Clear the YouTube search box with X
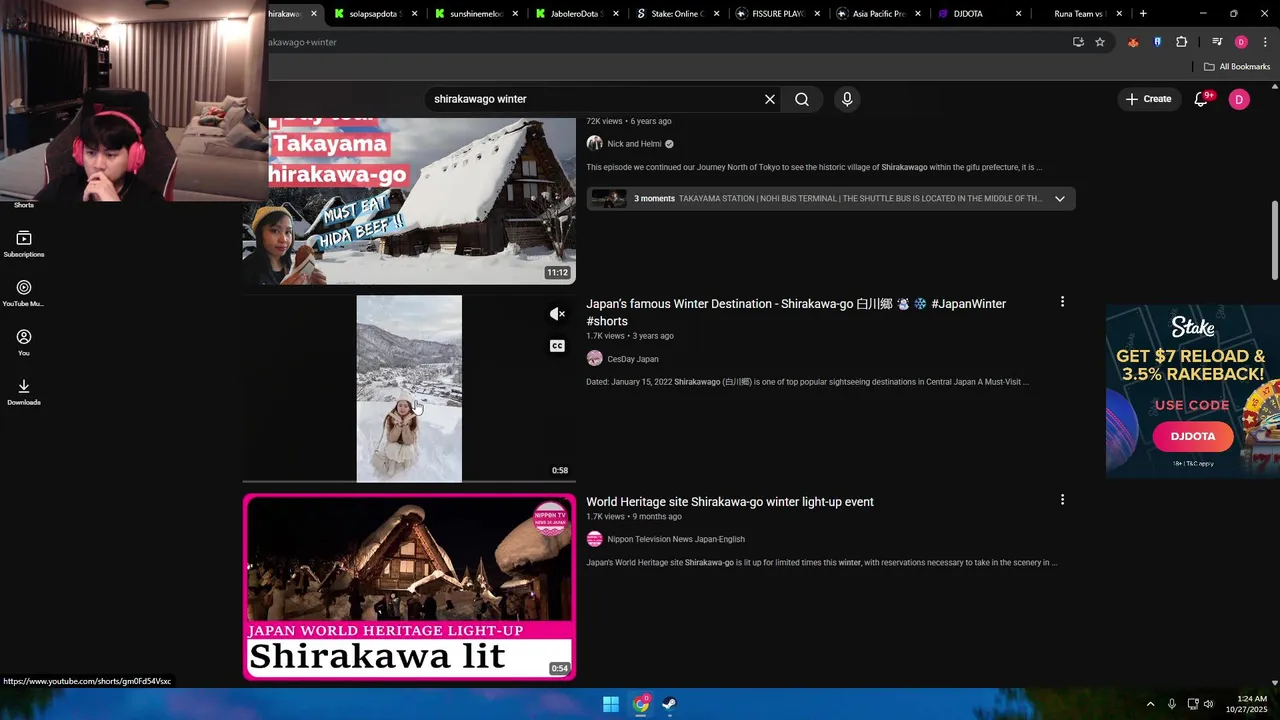Viewport: 1280px width, 720px height. click(770, 99)
